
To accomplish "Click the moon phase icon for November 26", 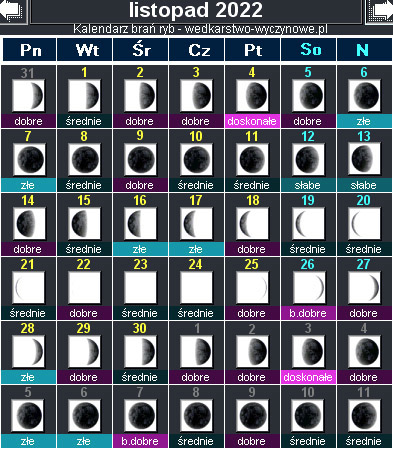I will click(x=308, y=287).
